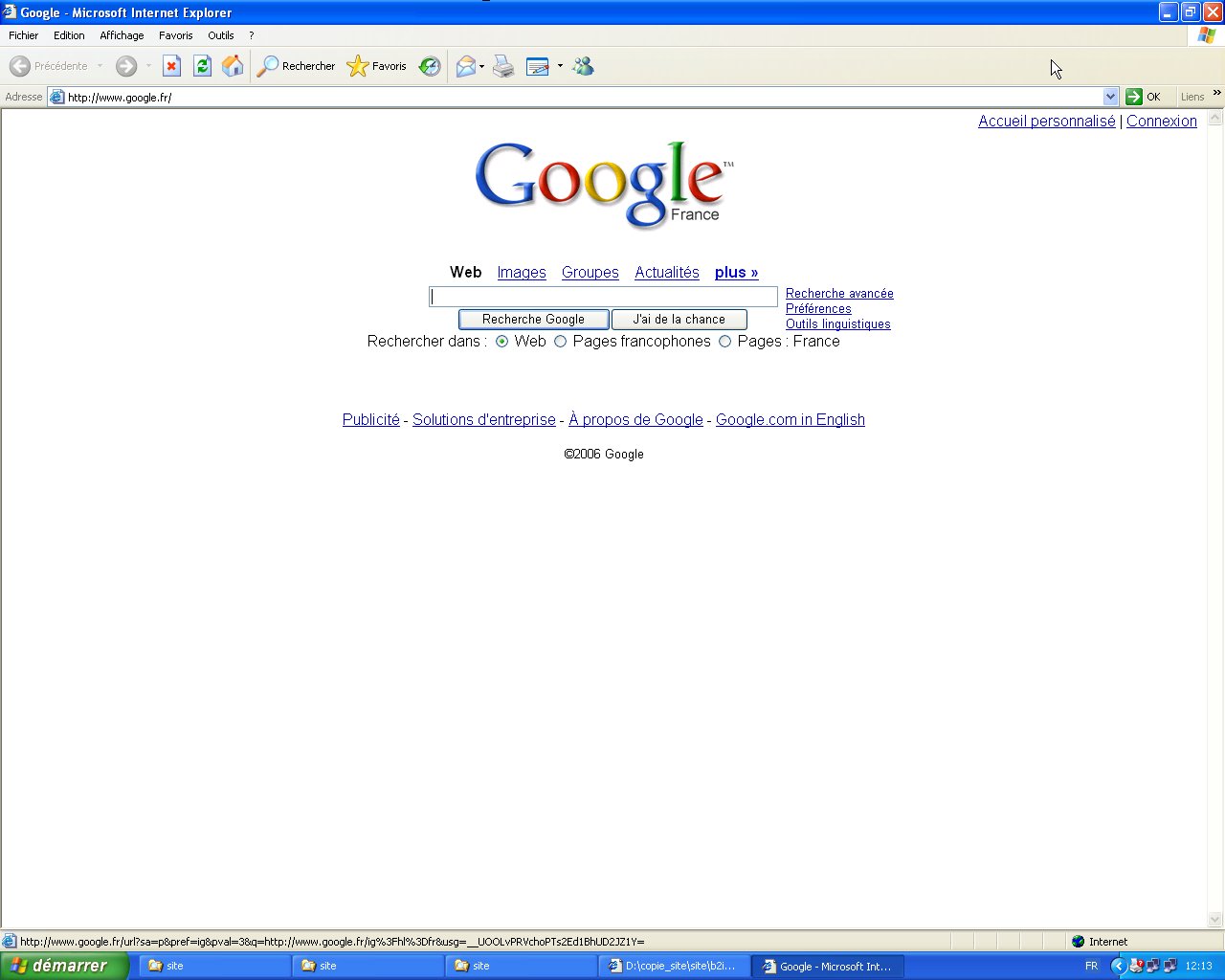Image resolution: width=1225 pixels, height=980 pixels.
Task: Stop page loading with red X icon
Action: click(171, 66)
